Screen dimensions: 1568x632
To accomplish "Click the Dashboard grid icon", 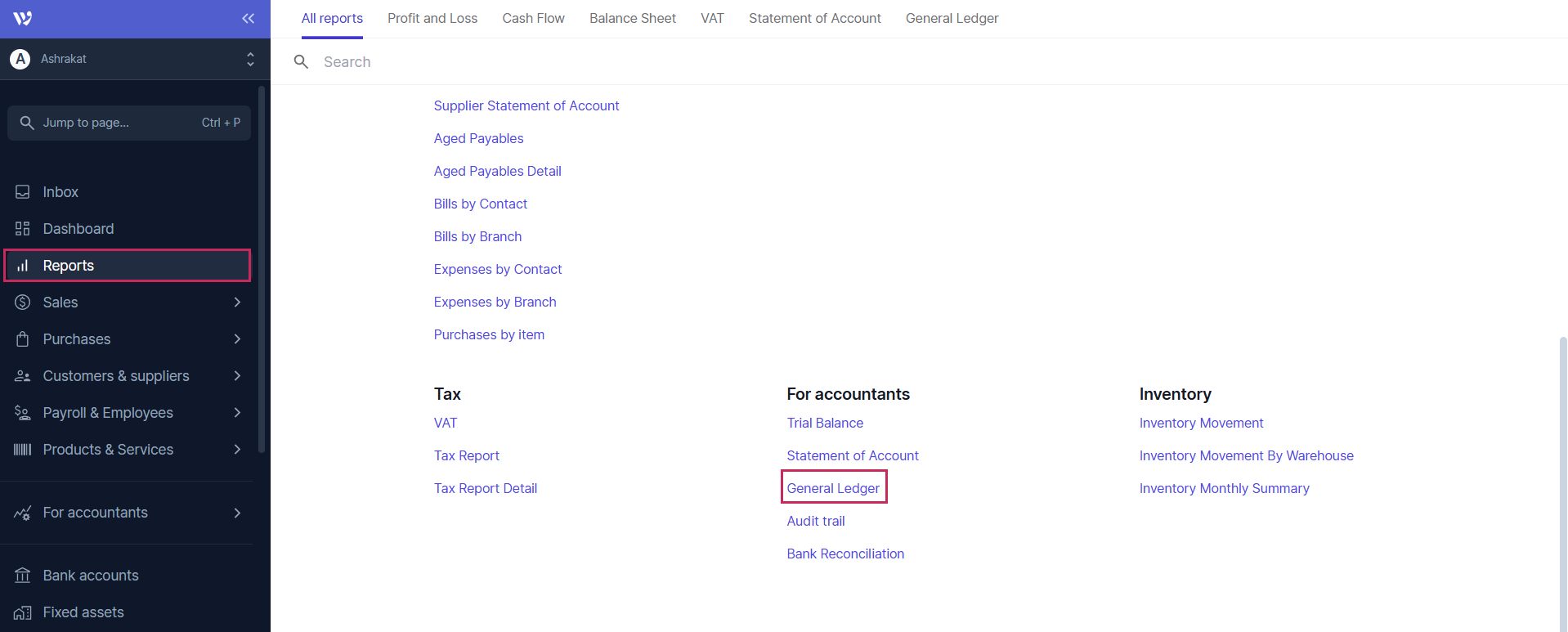I will (x=23, y=229).
